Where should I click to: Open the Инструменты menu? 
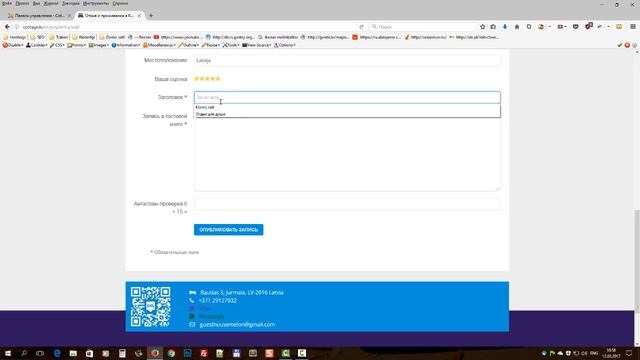pyautogui.click(x=96, y=3)
